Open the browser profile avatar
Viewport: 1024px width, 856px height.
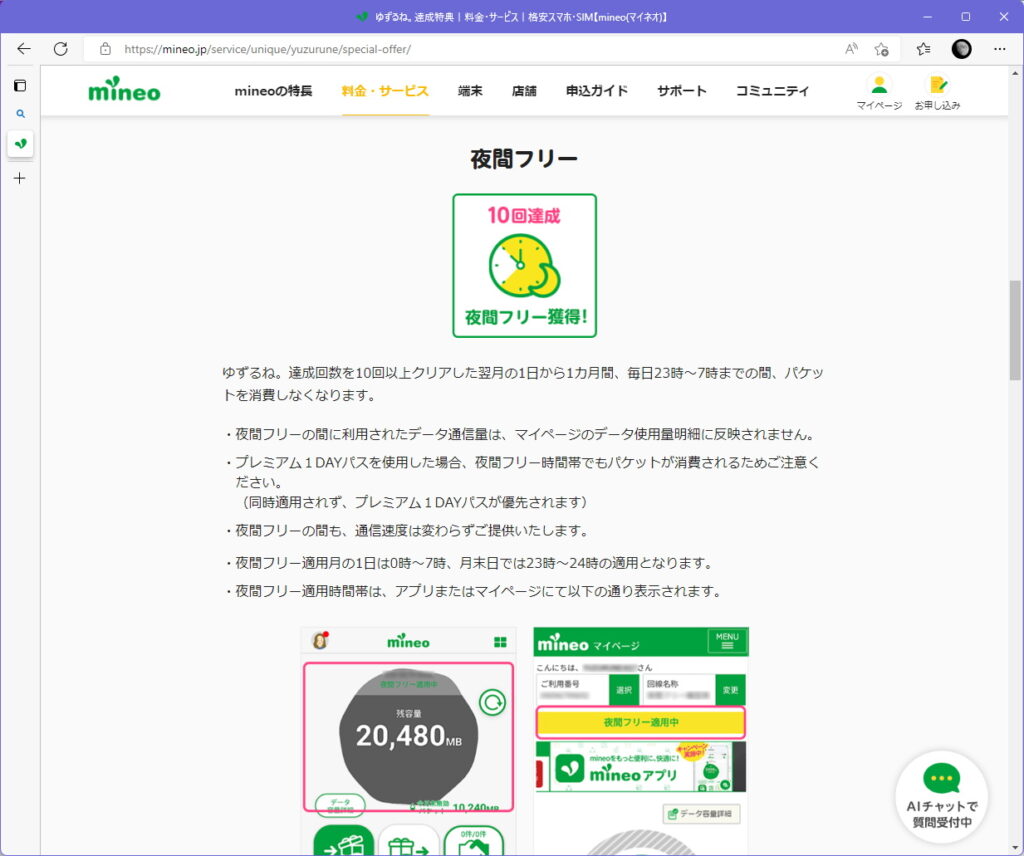coord(961,49)
